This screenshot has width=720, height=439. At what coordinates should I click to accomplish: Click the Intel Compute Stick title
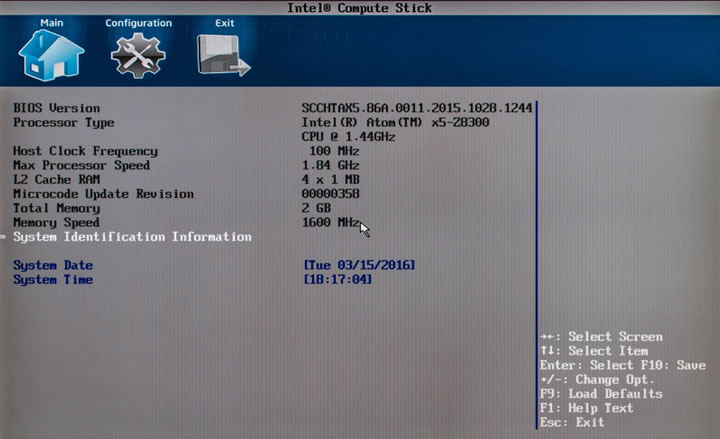click(x=359, y=8)
